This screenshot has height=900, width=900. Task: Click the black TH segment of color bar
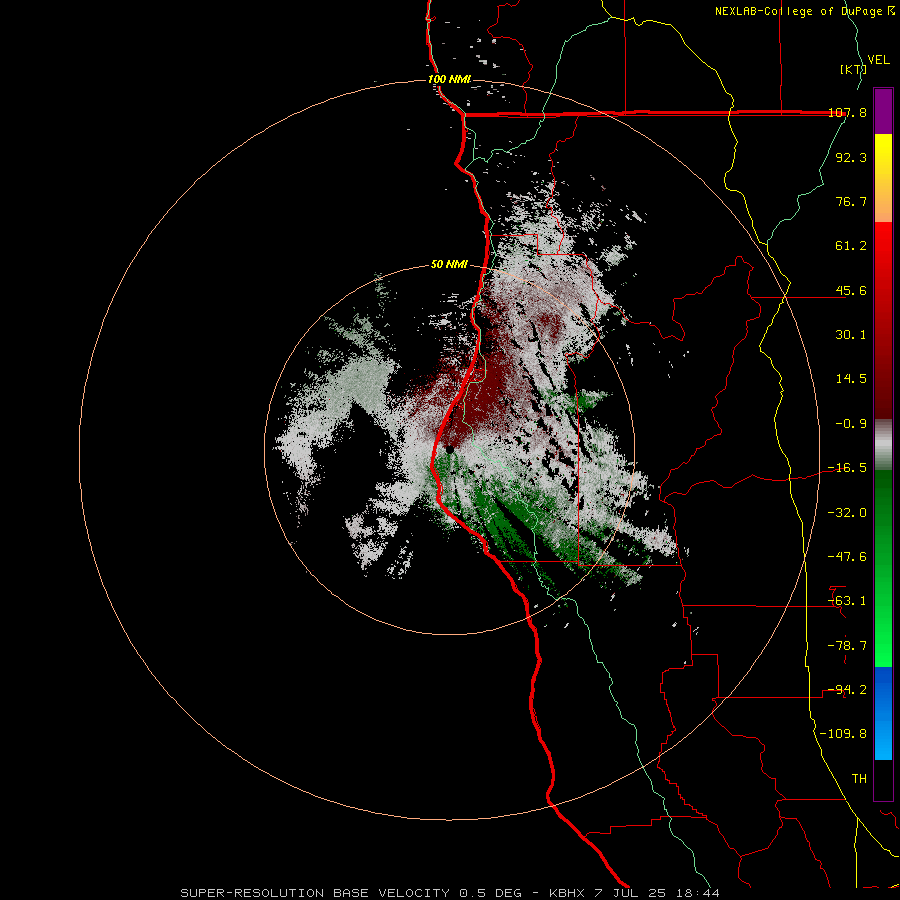click(883, 780)
